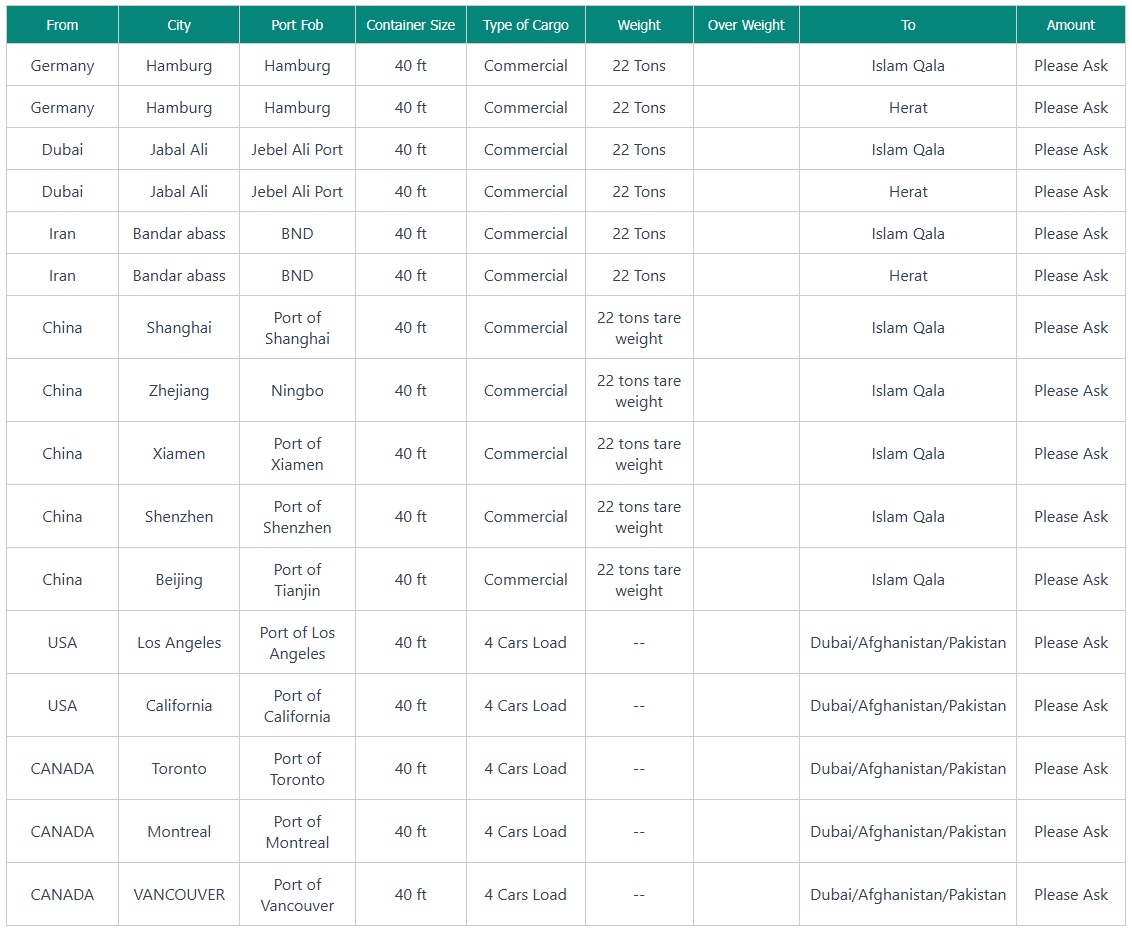This screenshot has width=1132, height=930.
Task: Click the "Zhejiang" city cell
Action: pyautogui.click(x=179, y=391)
